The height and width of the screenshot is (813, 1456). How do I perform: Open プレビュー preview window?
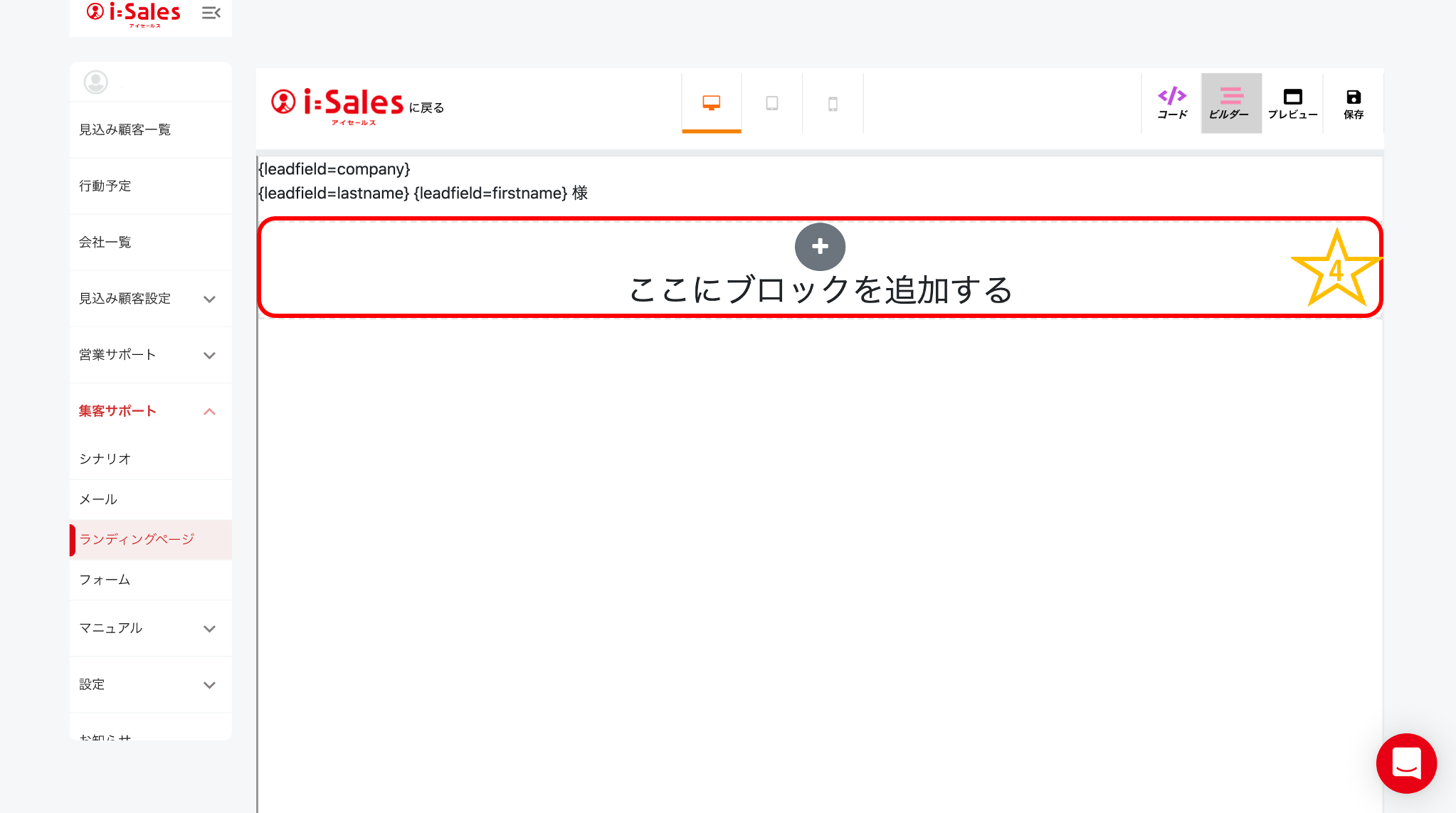(1292, 103)
